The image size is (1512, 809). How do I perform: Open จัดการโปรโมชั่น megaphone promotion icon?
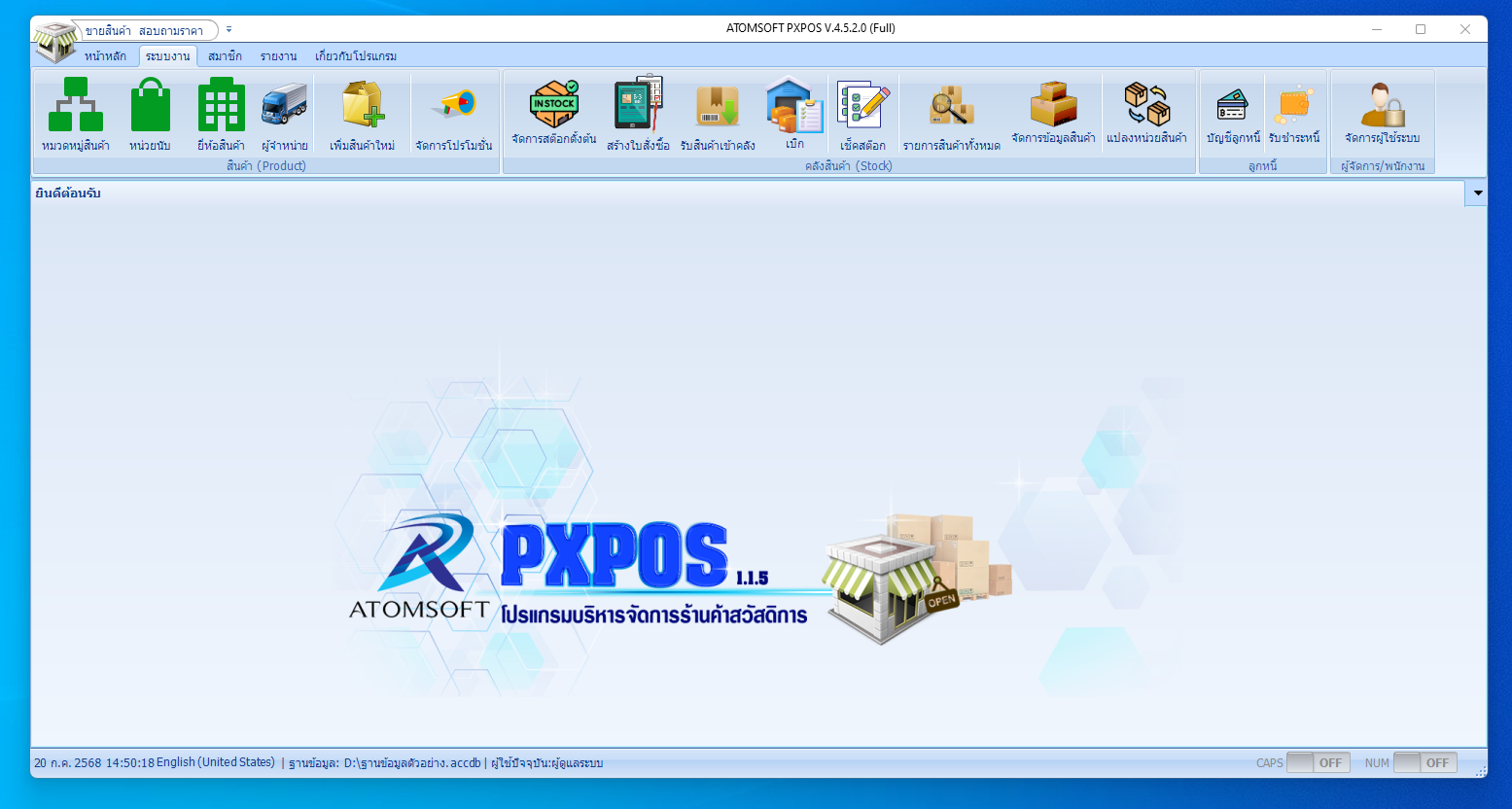coord(453,106)
